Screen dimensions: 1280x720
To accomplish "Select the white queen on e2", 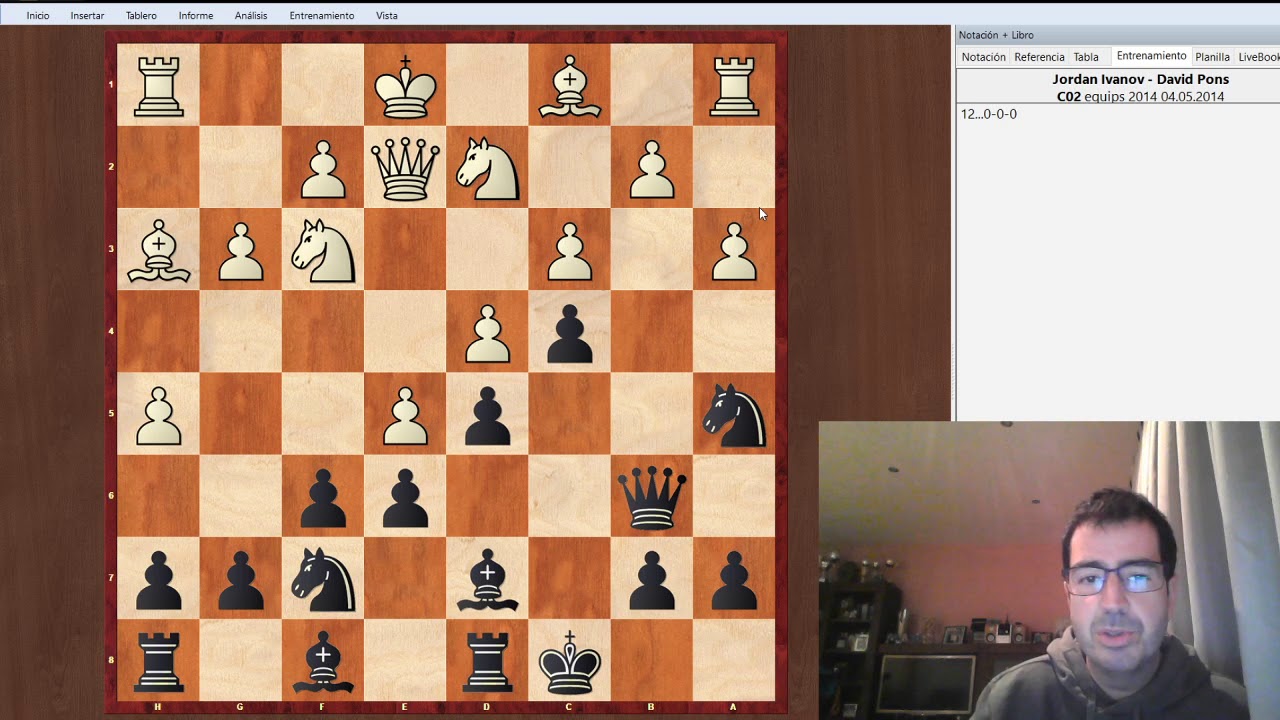I will [405, 168].
